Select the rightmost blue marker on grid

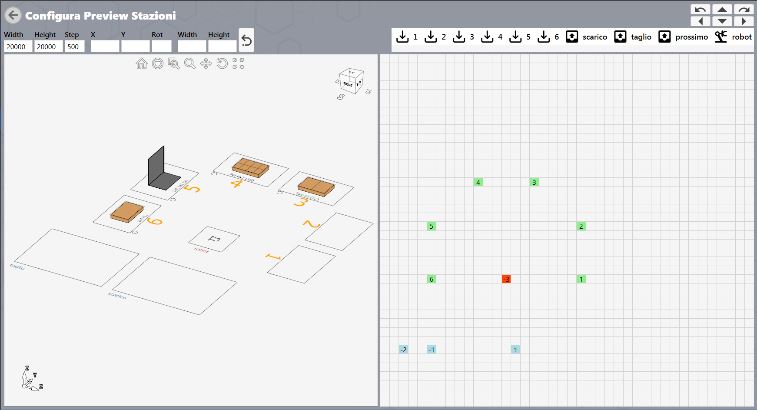point(516,349)
